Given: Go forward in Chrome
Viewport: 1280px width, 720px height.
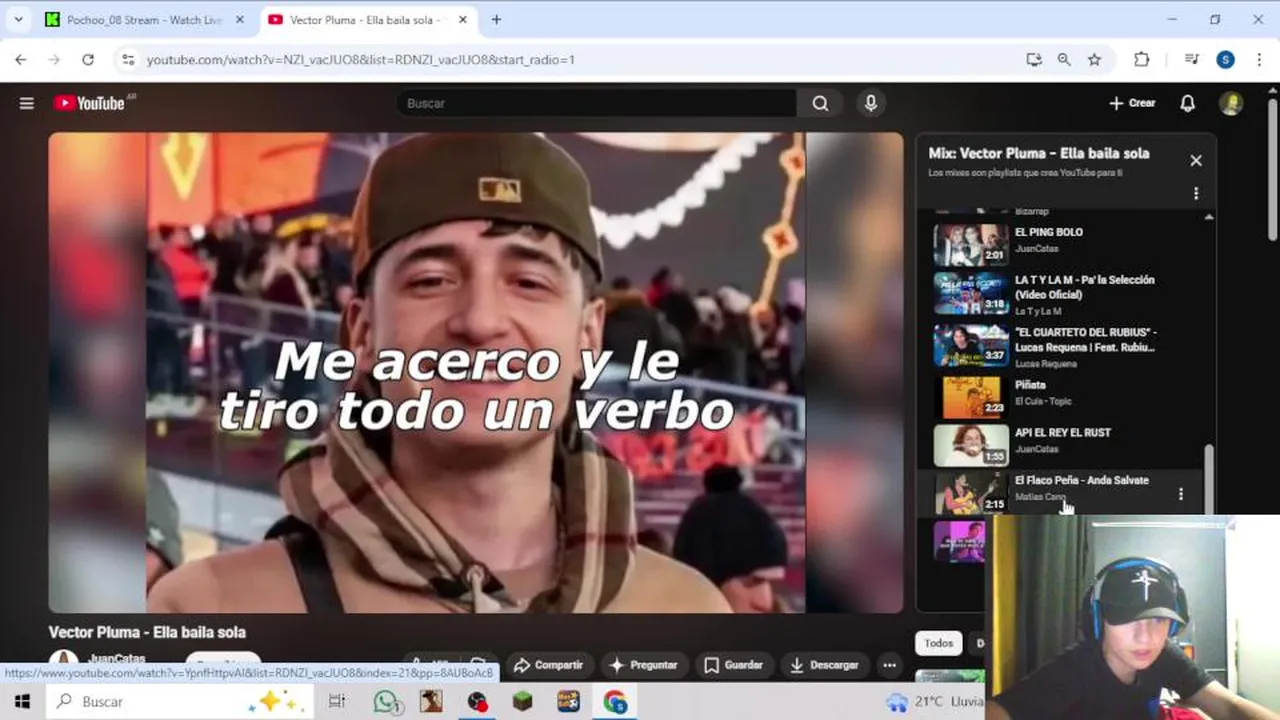Looking at the screenshot, I should tap(55, 60).
